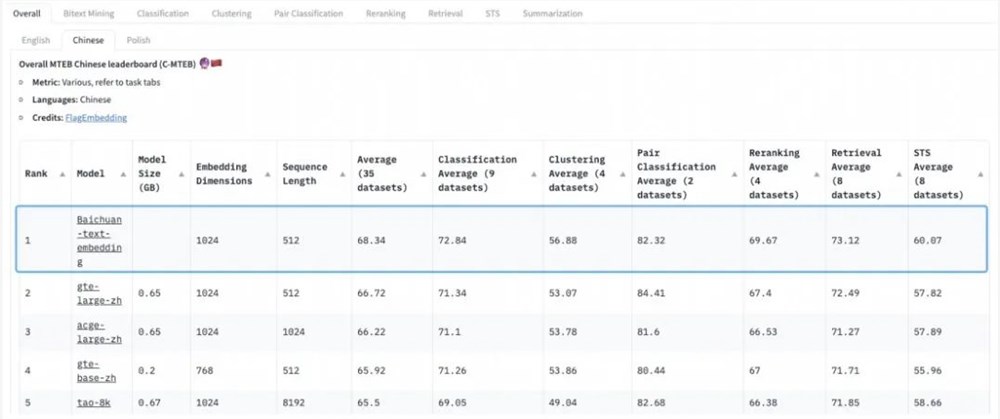This screenshot has width=1000, height=419.
Task: Click the tao-8k model link
Action: 94,402
